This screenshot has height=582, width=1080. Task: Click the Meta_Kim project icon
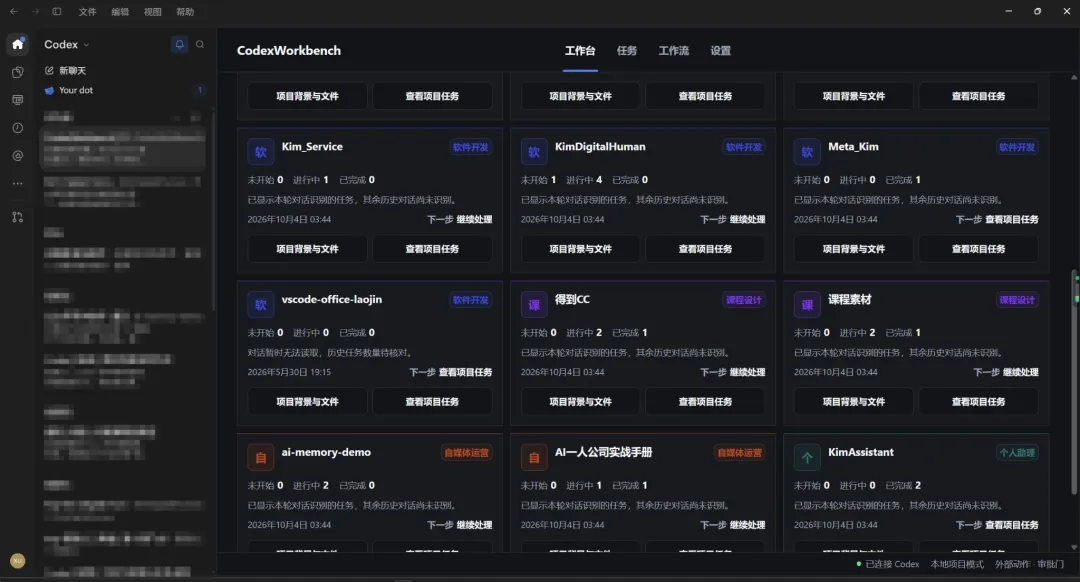pos(807,152)
